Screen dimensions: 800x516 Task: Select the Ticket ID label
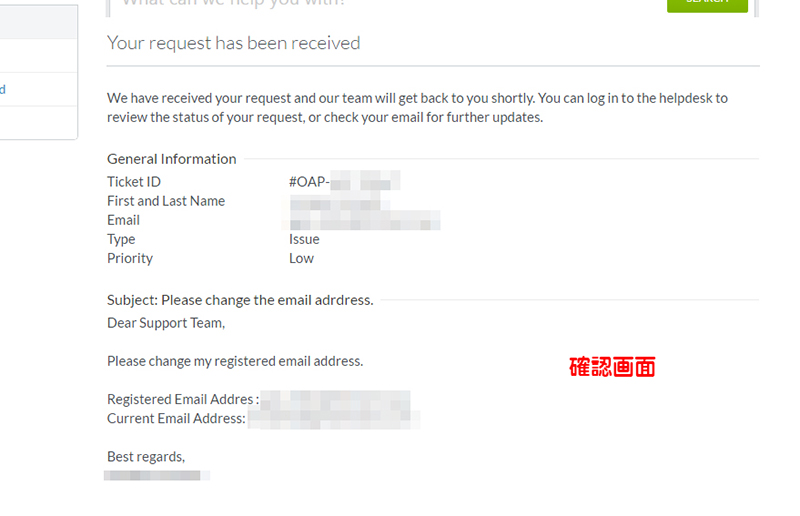134,181
